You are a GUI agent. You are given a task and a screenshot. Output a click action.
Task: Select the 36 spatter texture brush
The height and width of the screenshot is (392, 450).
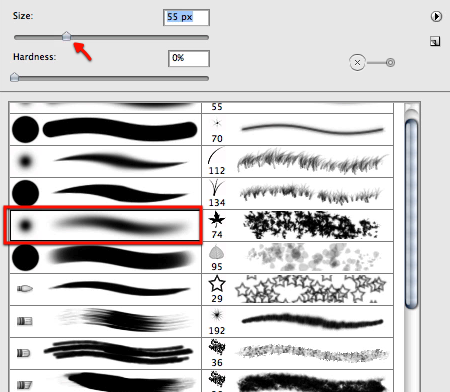tap(298, 353)
